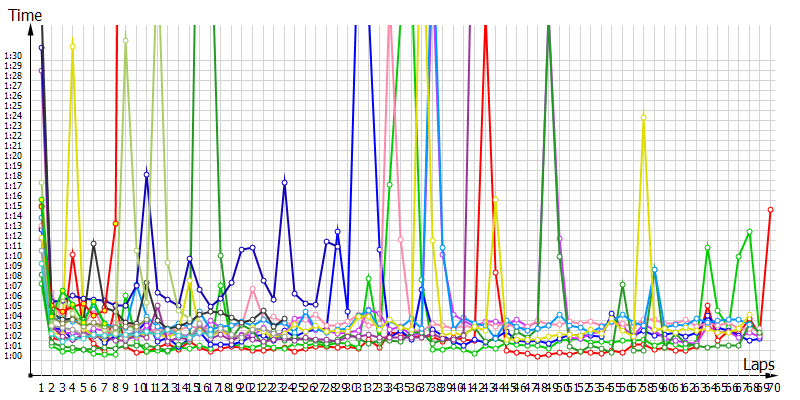The height and width of the screenshot is (400, 800).
Task: Select the light blue point at lap 59
Action: tap(654, 269)
